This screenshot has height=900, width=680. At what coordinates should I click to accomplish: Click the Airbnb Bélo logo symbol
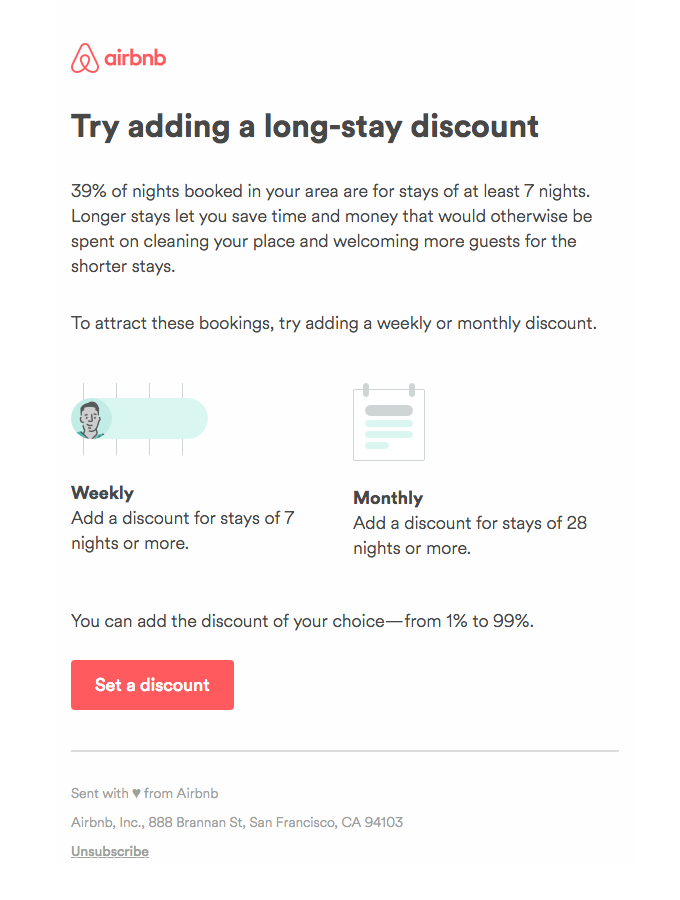85,58
